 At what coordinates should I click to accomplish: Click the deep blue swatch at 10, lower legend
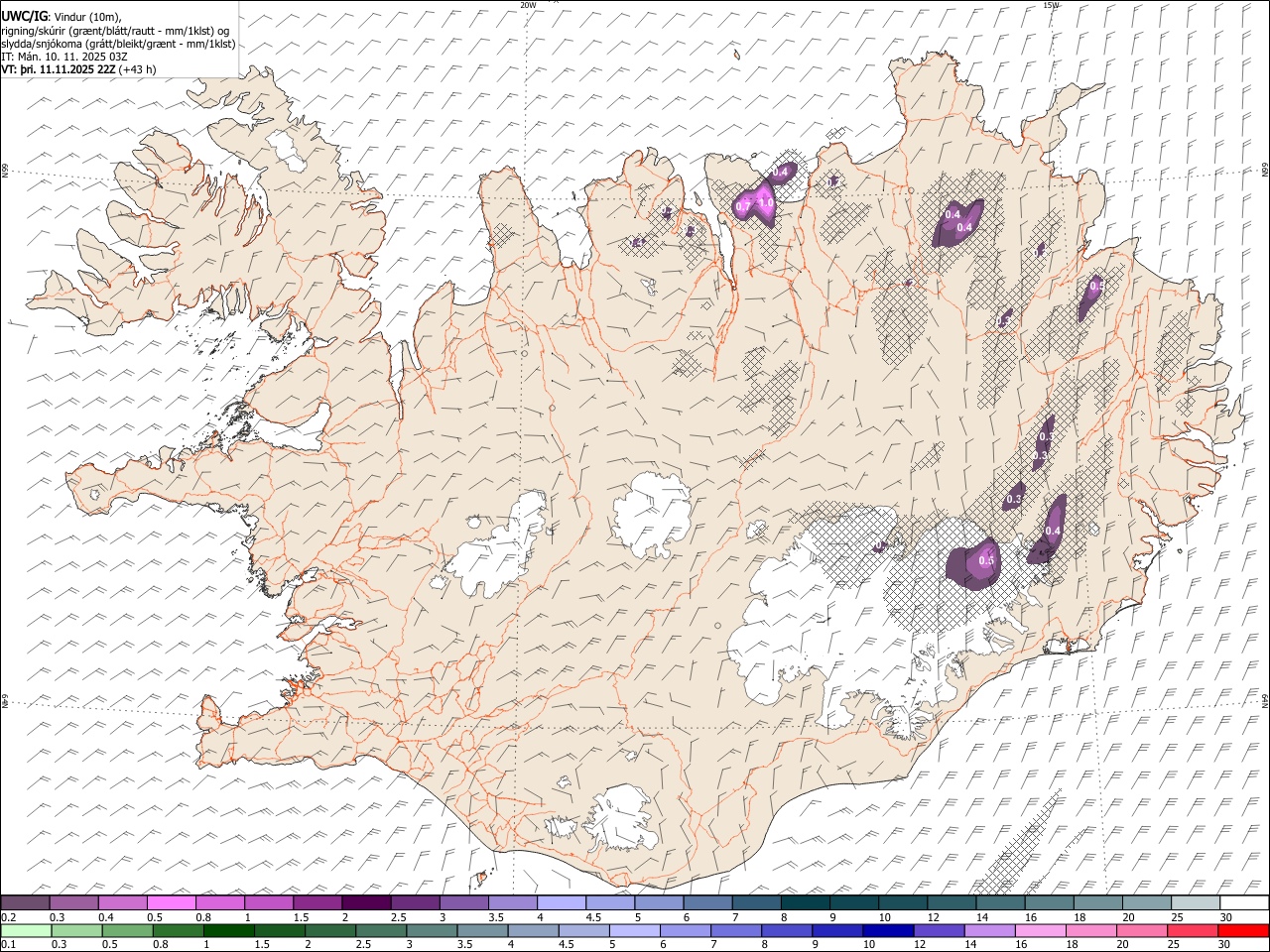click(x=888, y=930)
